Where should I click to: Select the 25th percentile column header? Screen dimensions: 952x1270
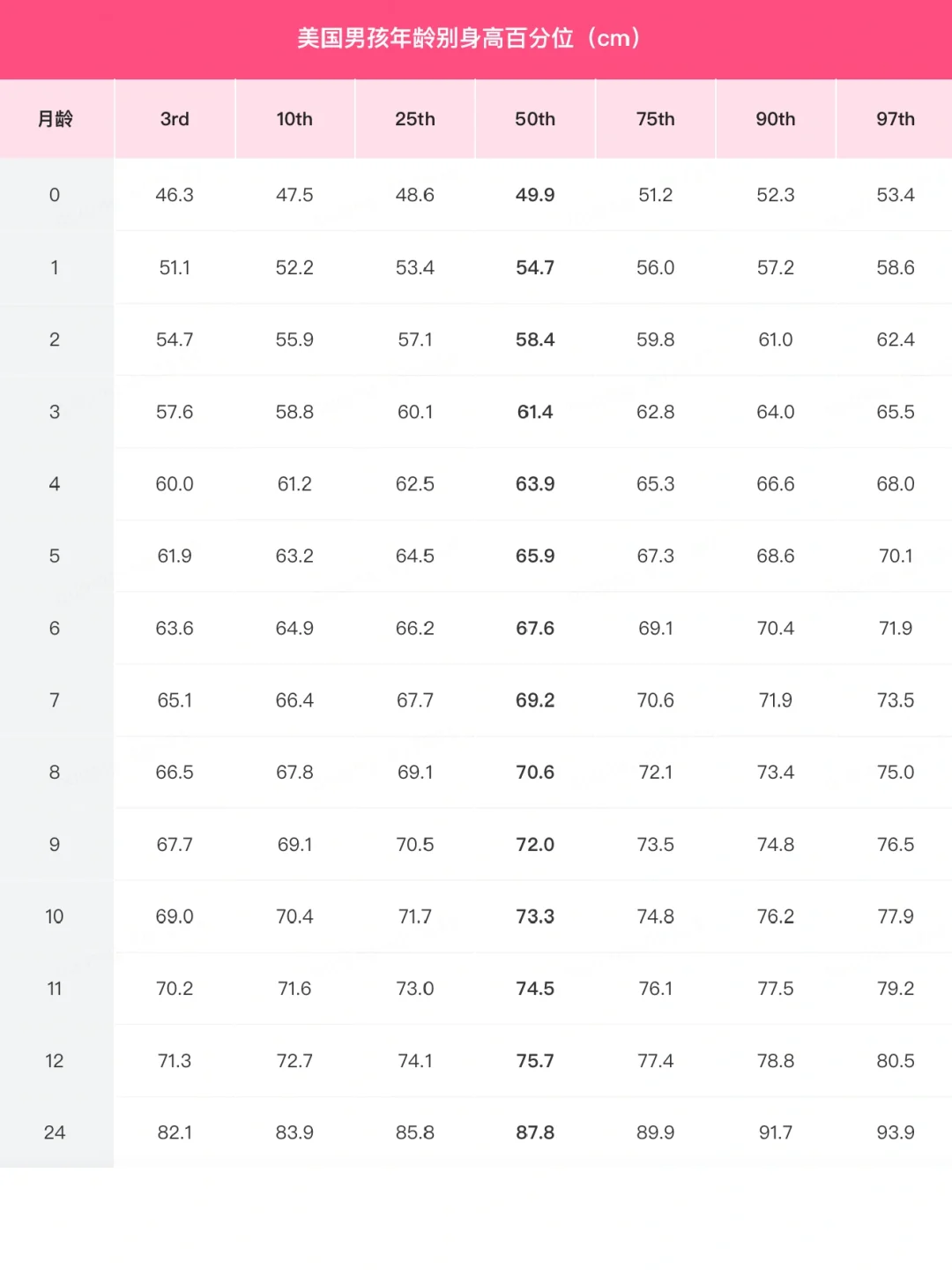point(415,119)
